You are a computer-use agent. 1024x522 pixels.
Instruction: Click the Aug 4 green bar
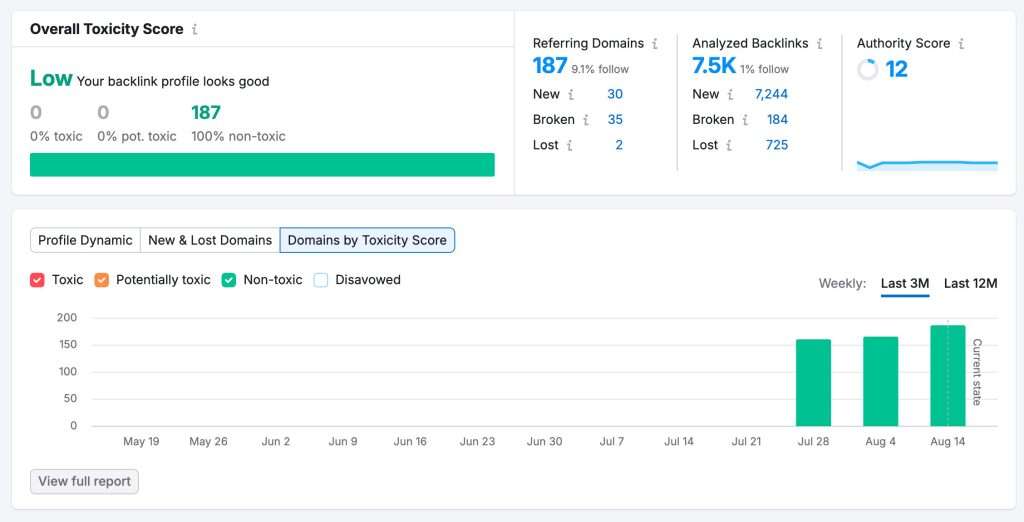(x=880, y=382)
